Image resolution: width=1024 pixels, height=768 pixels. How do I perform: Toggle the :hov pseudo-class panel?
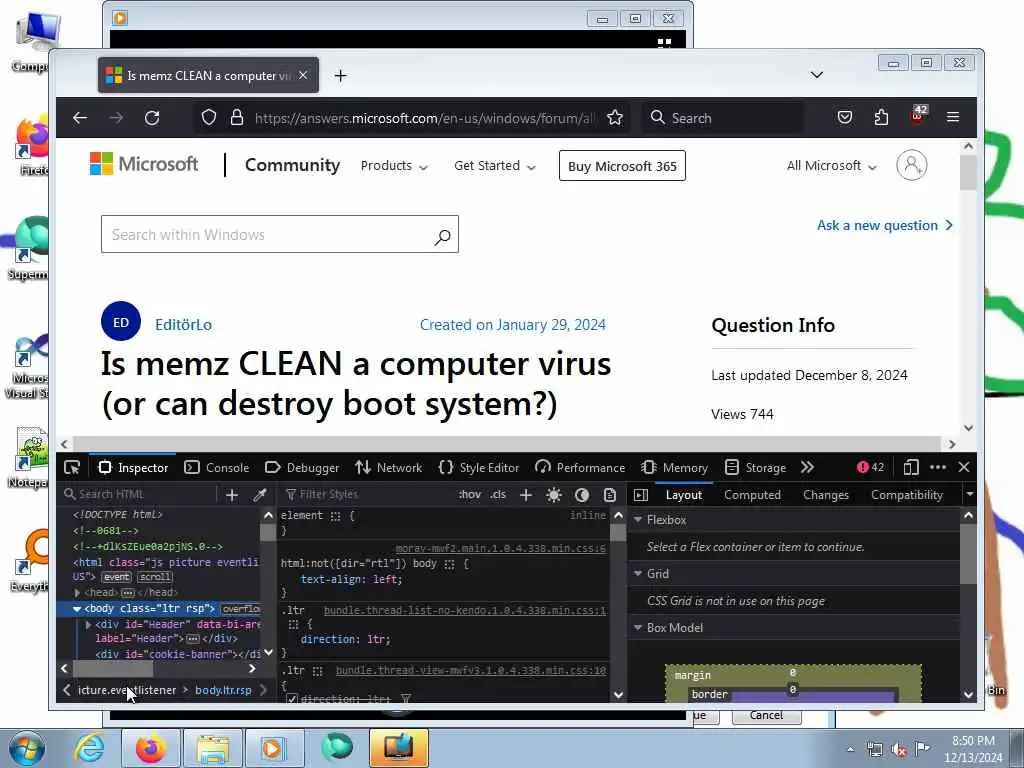470,494
